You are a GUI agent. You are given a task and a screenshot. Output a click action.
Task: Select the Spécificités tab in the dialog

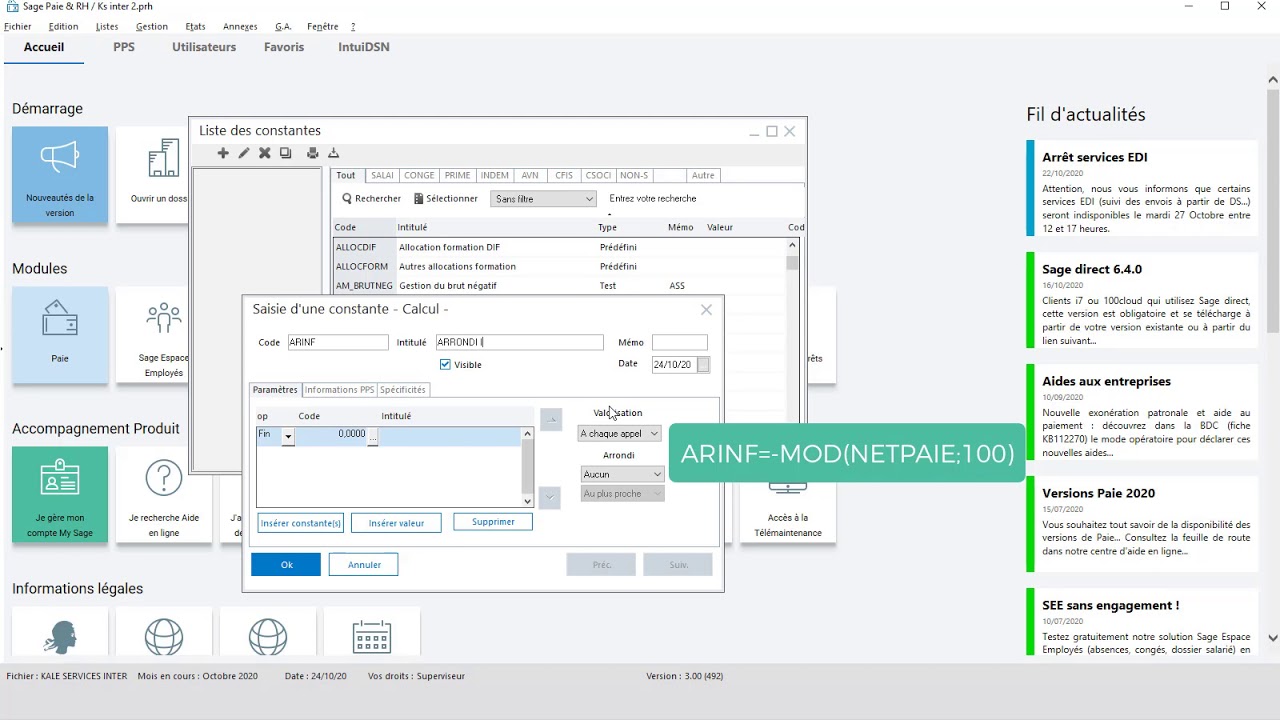[403, 390]
